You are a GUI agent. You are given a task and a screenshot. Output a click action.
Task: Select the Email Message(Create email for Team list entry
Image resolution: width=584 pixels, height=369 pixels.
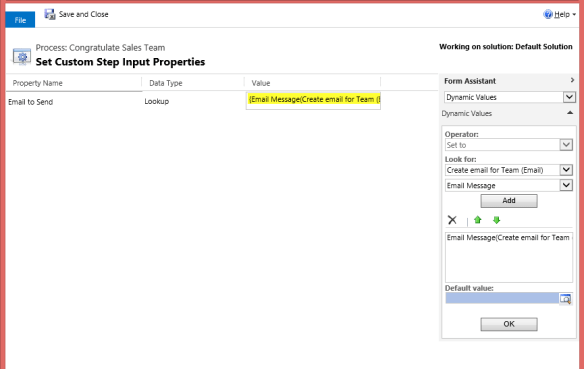click(508, 238)
